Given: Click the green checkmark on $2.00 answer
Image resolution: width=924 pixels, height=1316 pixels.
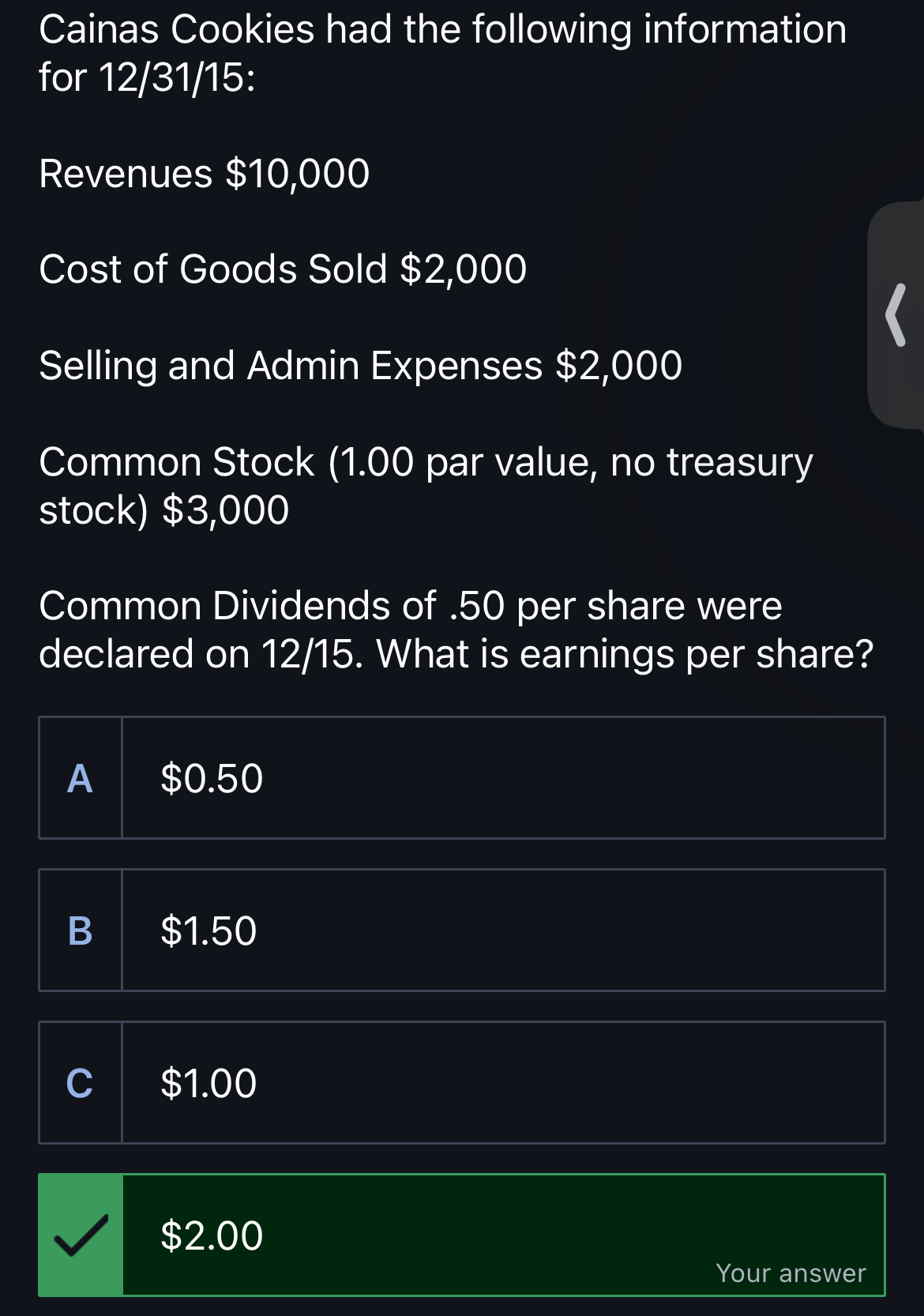Looking at the screenshot, I should point(81,1235).
